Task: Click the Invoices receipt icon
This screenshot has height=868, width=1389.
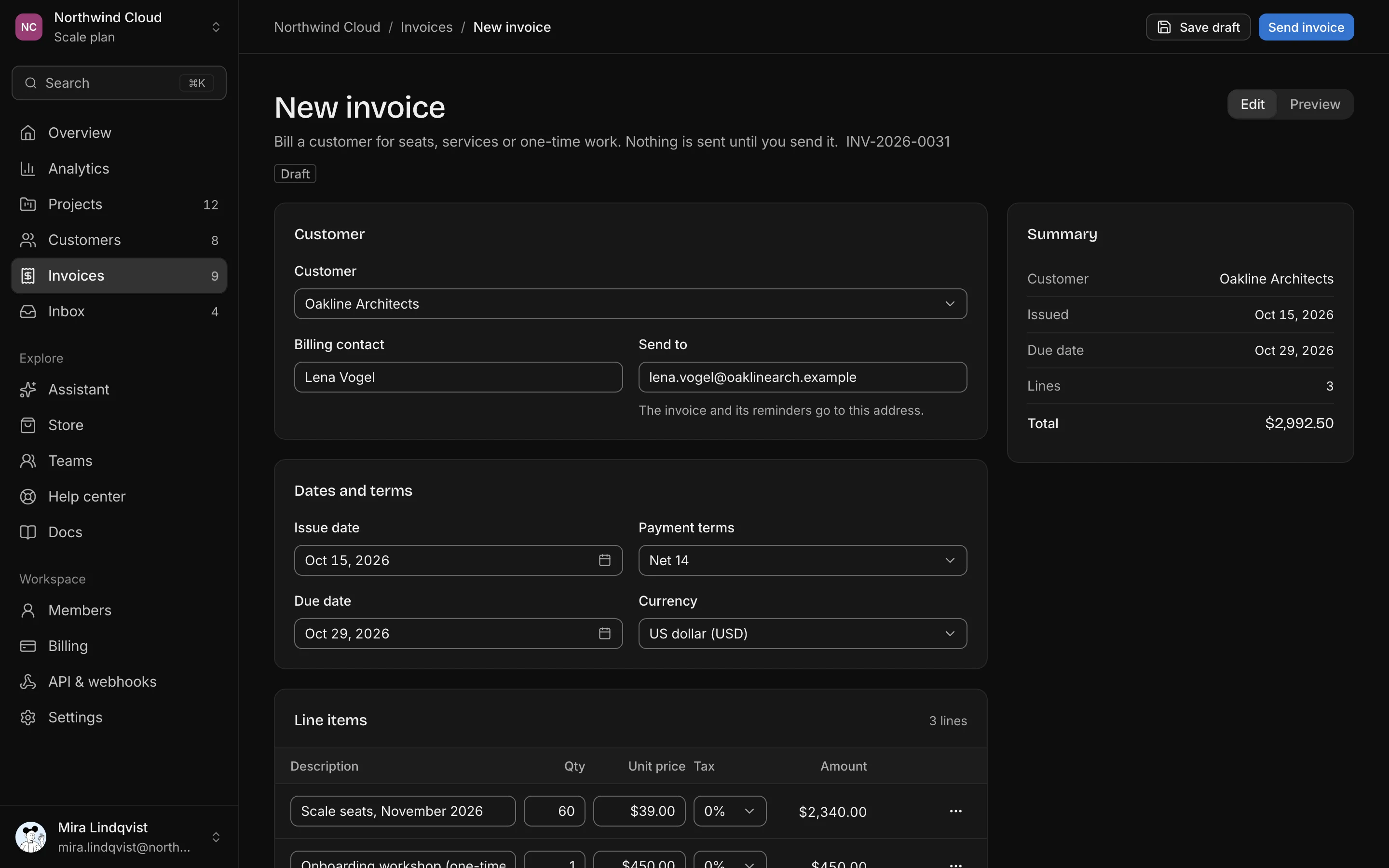Action: [x=27, y=275]
